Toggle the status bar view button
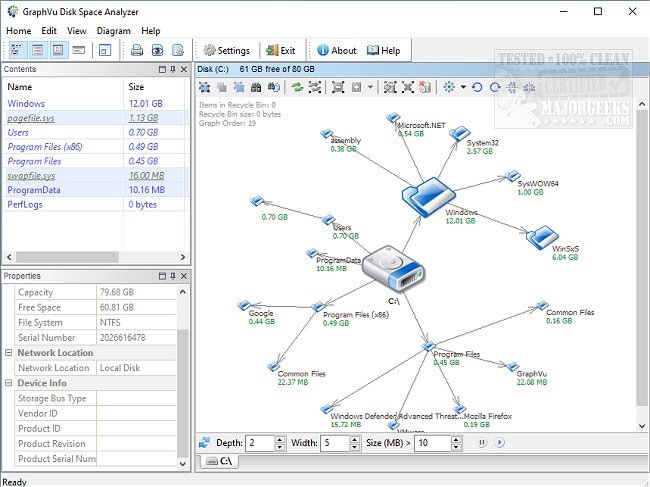The image size is (650, 487). coord(78,51)
